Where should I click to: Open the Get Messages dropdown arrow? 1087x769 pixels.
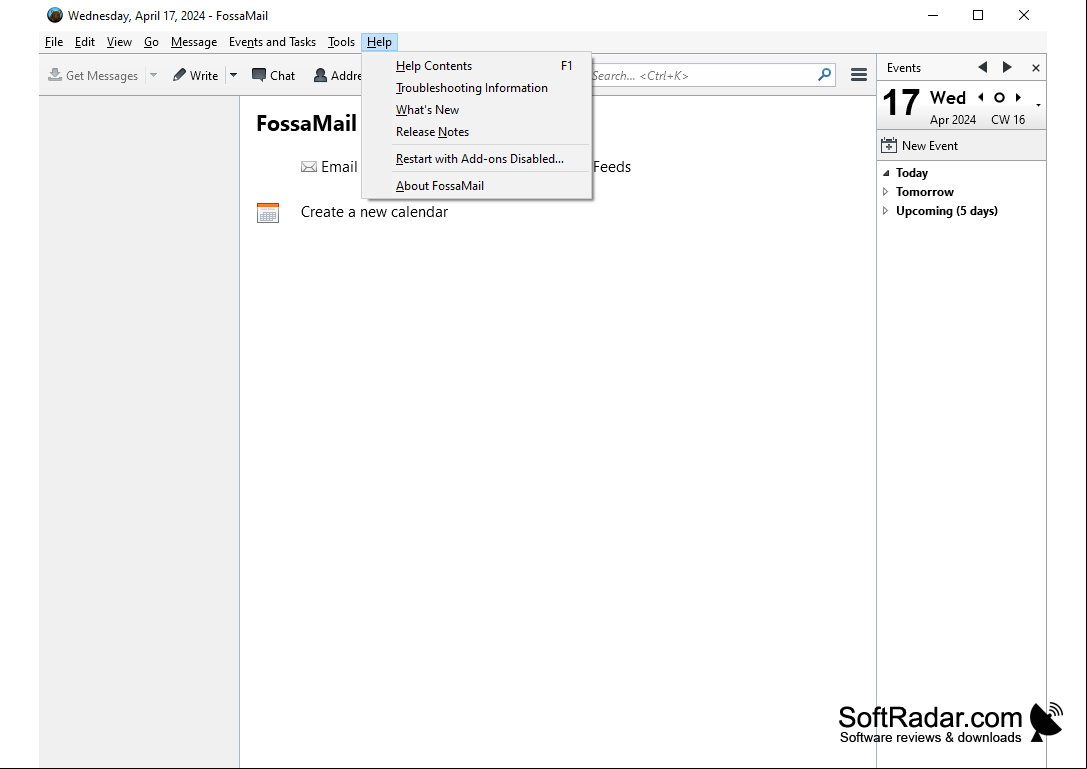point(153,76)
